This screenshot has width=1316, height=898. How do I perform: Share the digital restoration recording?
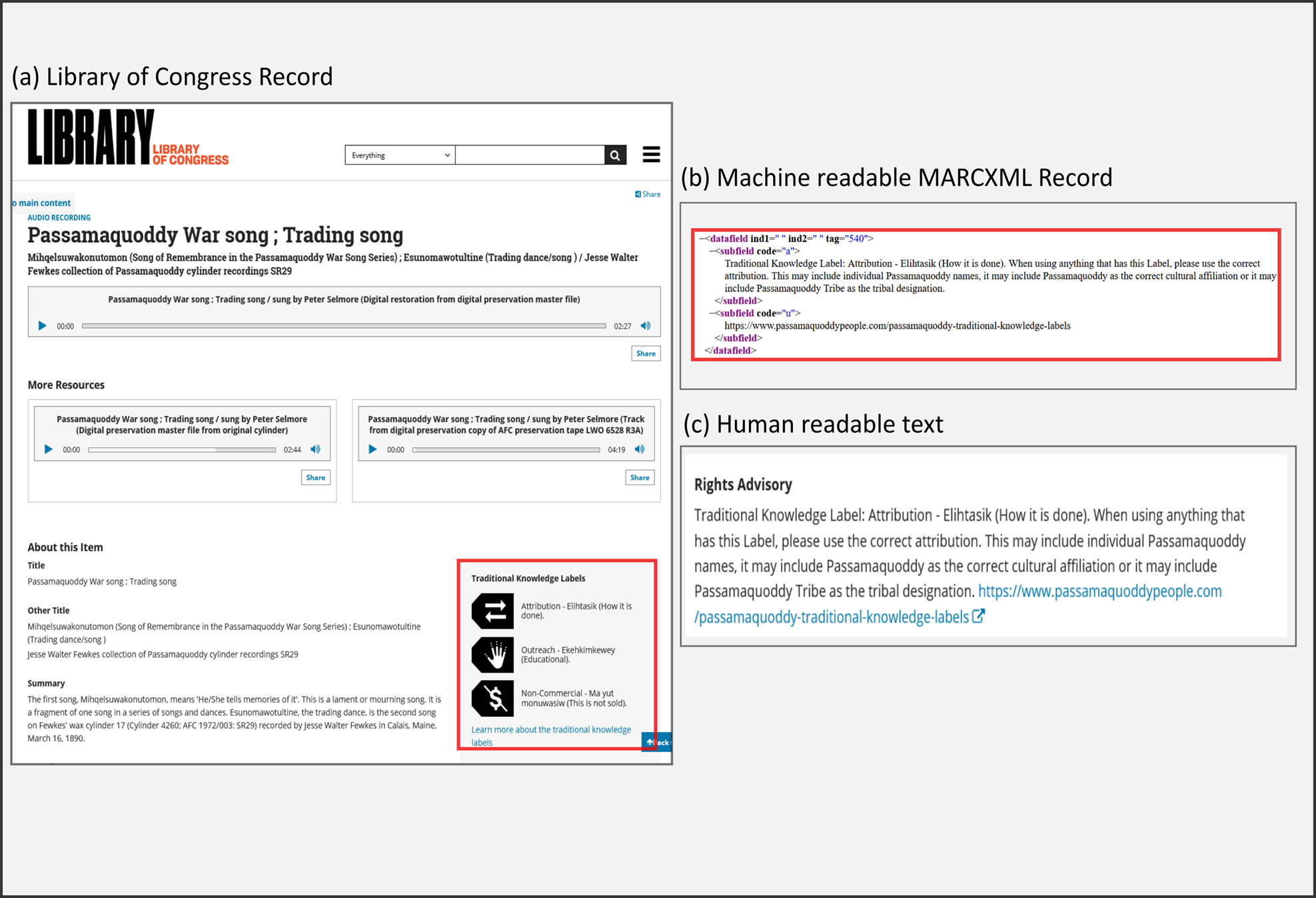[646, 353]
